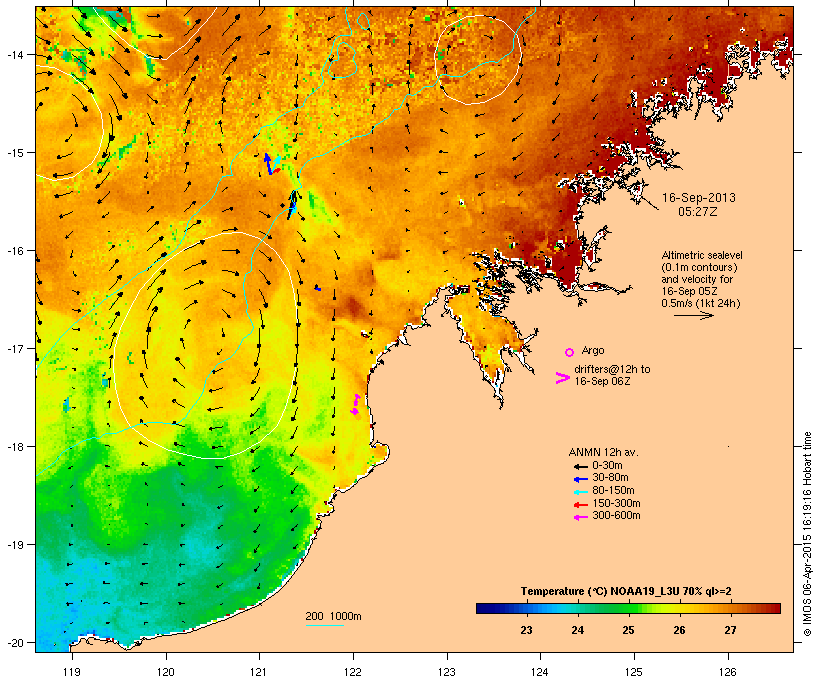Click the cyan 80-150m arrow legend icon
Viewport: 820px width, 680px height.
[x=580, y=492]
